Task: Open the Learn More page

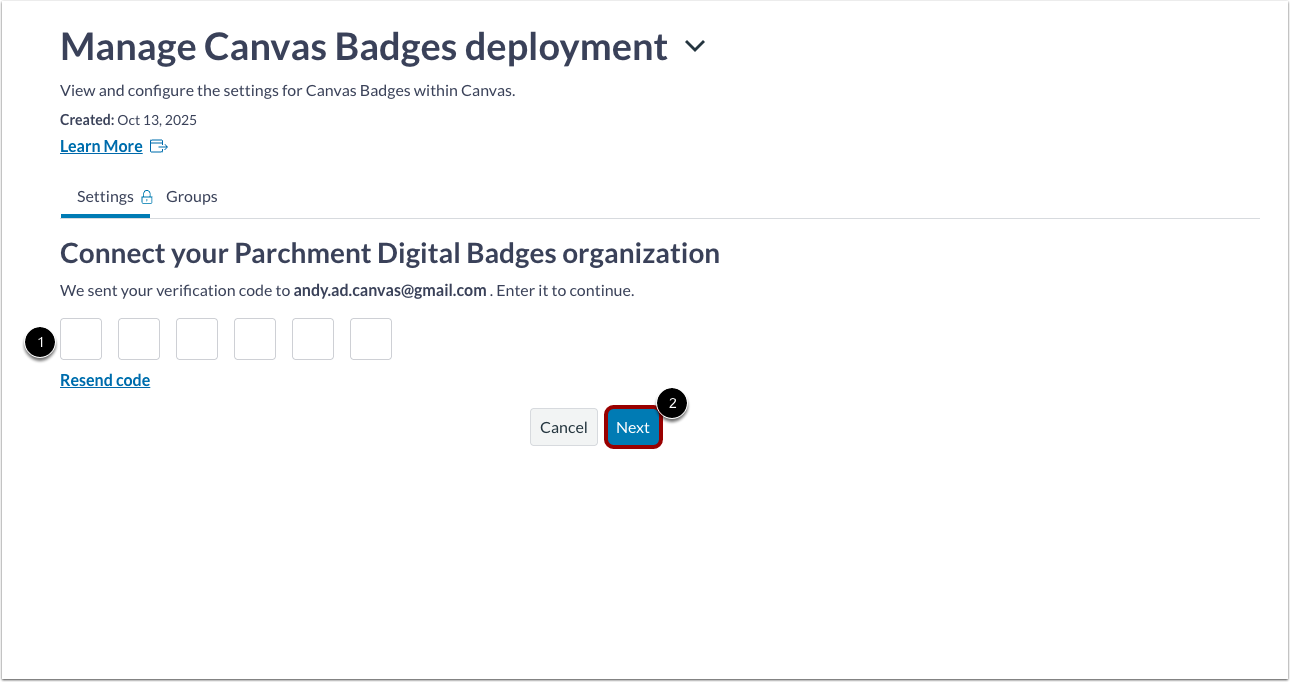Action: click(101, 145)
